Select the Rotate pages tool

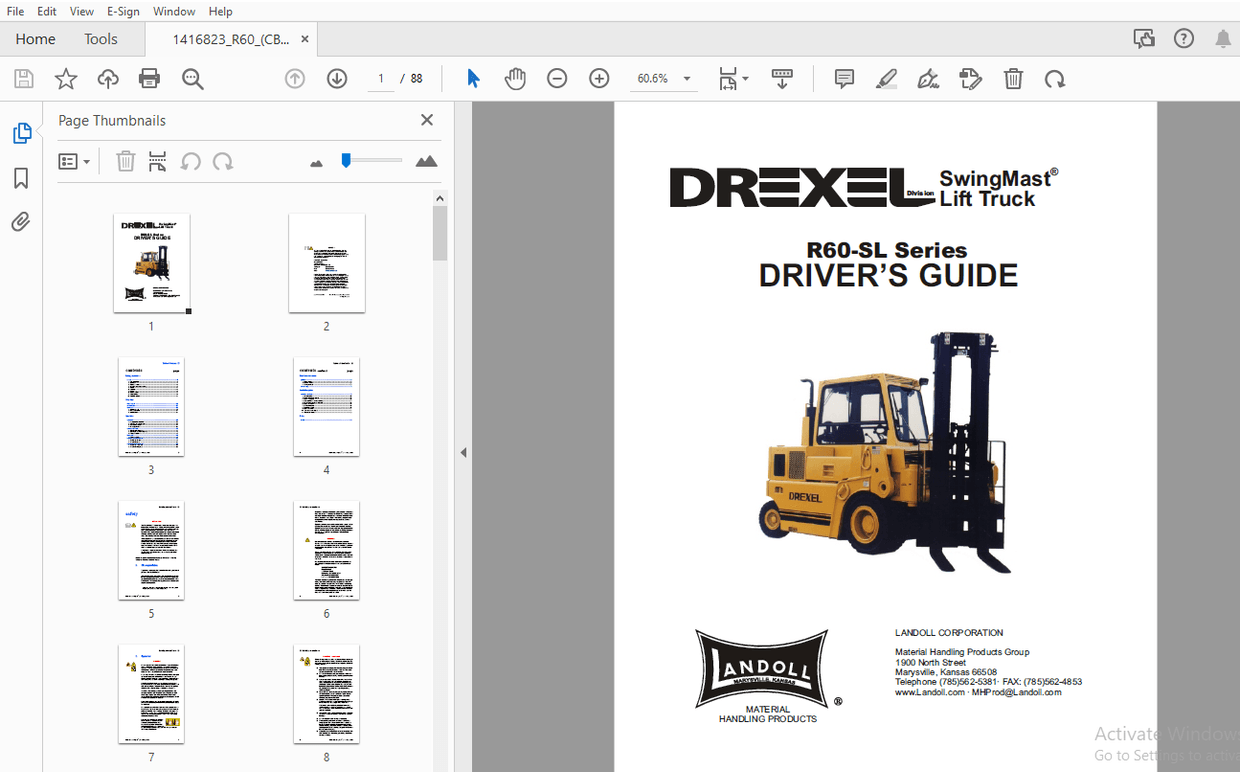coord(1055,78)
